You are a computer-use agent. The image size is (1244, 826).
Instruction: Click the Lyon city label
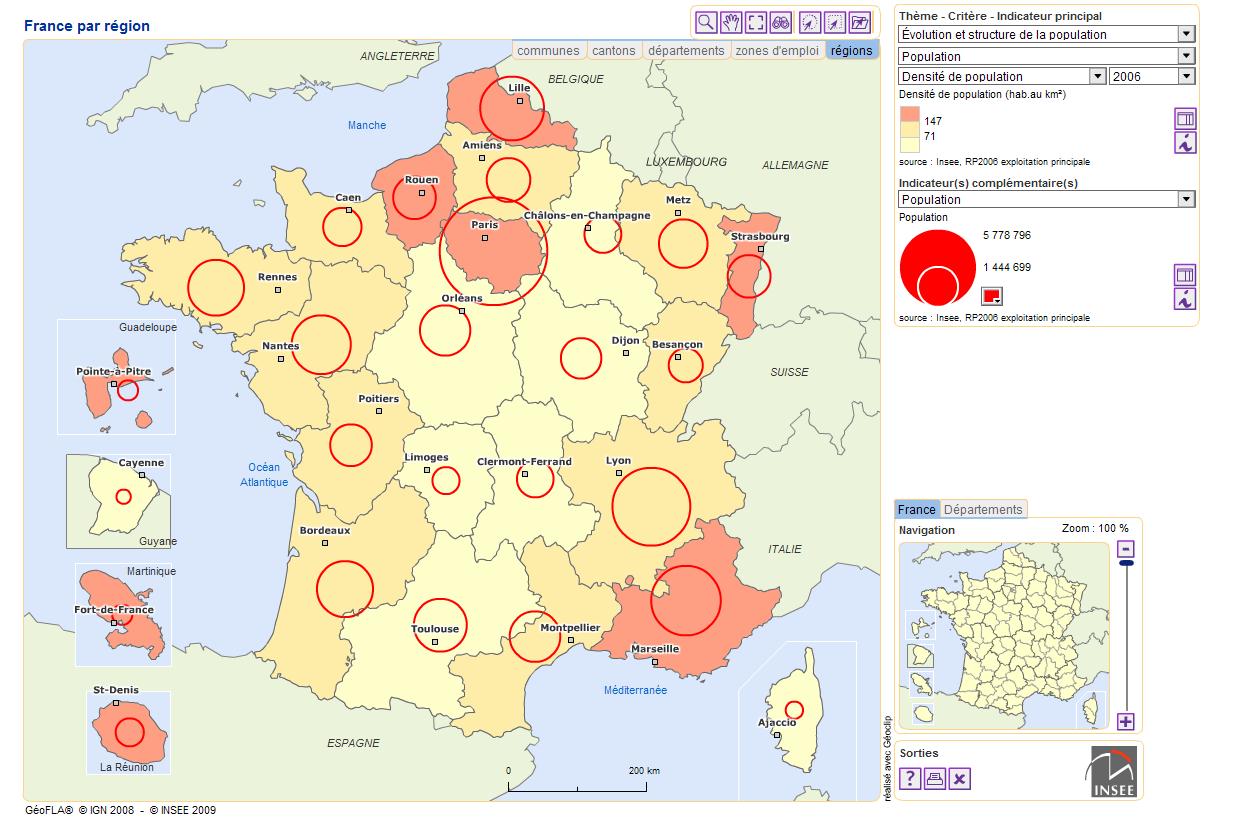coord(619,461)
